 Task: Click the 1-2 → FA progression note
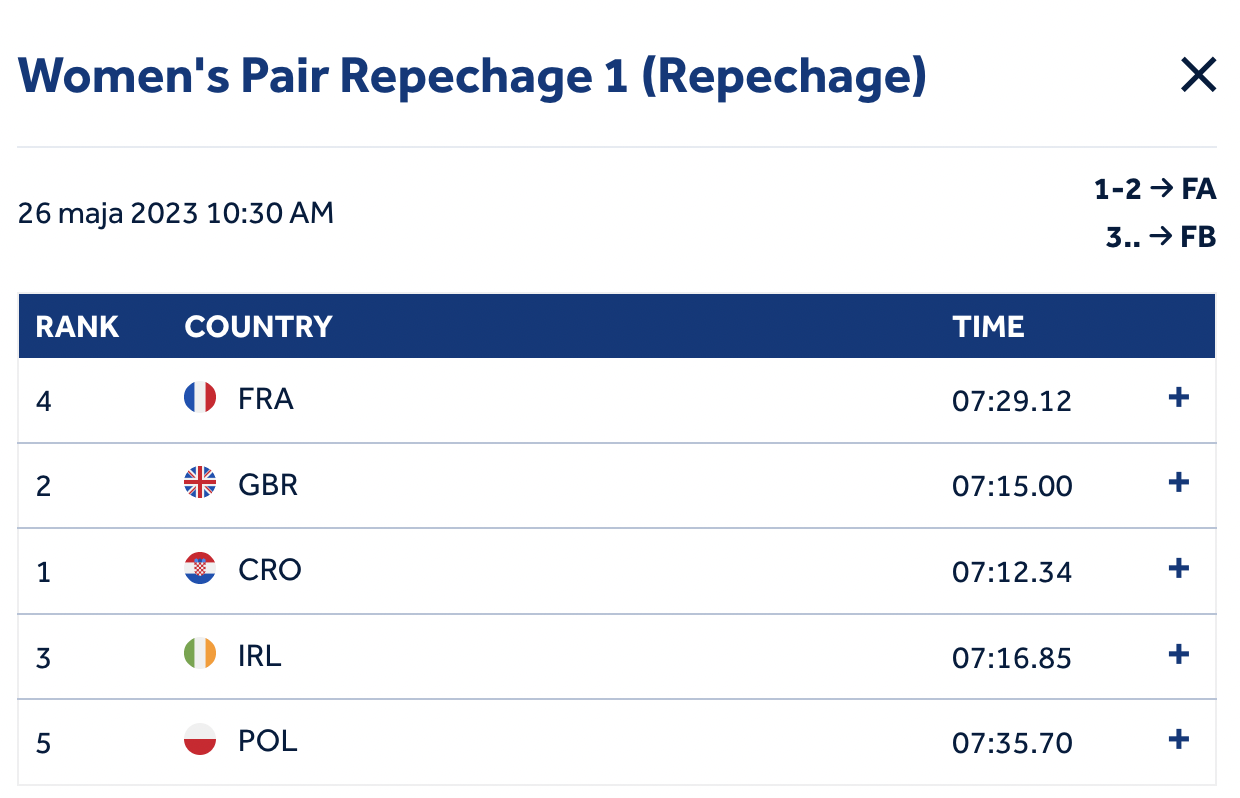coord(1155,189)
